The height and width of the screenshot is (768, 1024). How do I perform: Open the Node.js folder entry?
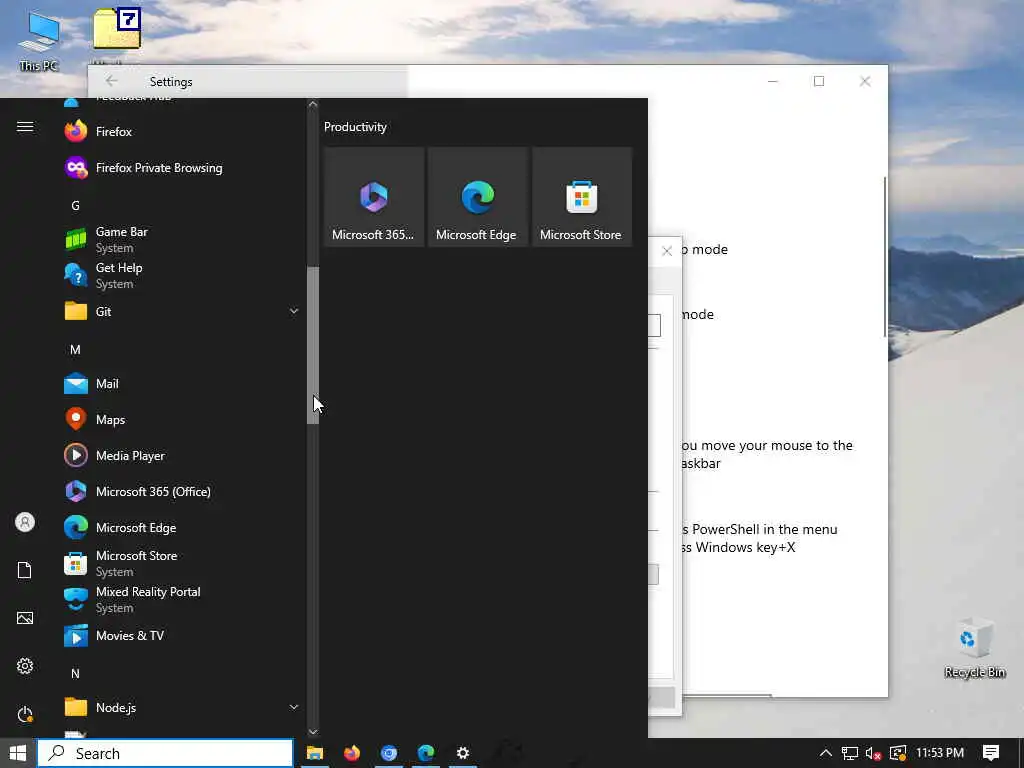(183, 707)
